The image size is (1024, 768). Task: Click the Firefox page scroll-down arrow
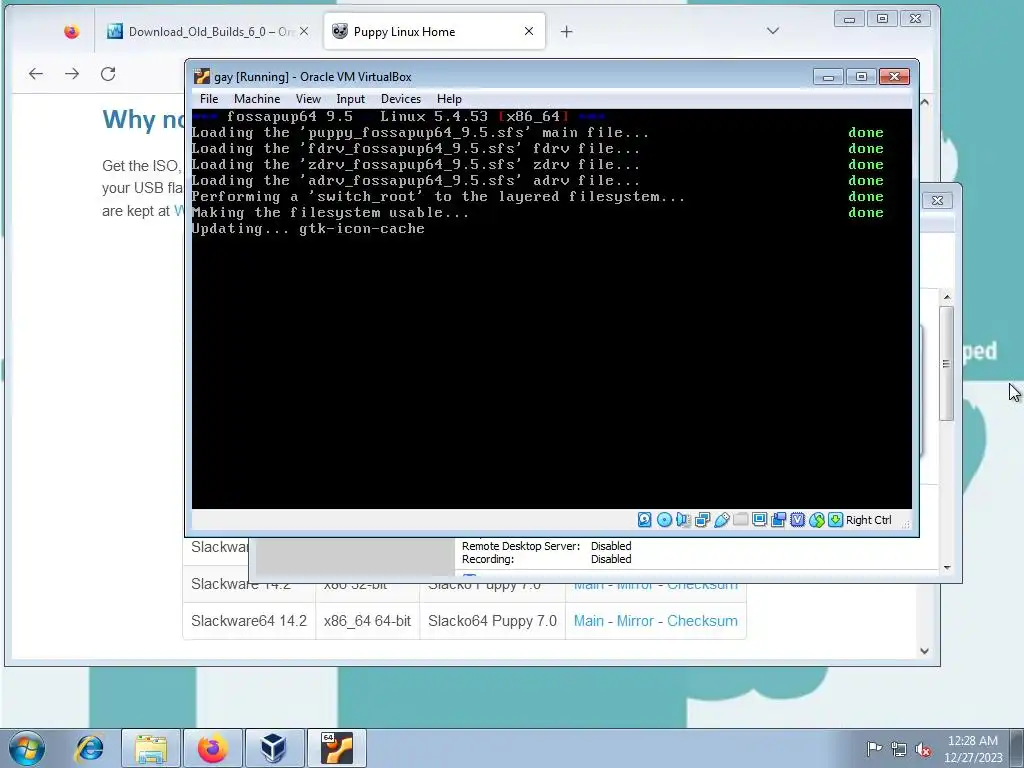pyautogui.click(x=924, y=651)
